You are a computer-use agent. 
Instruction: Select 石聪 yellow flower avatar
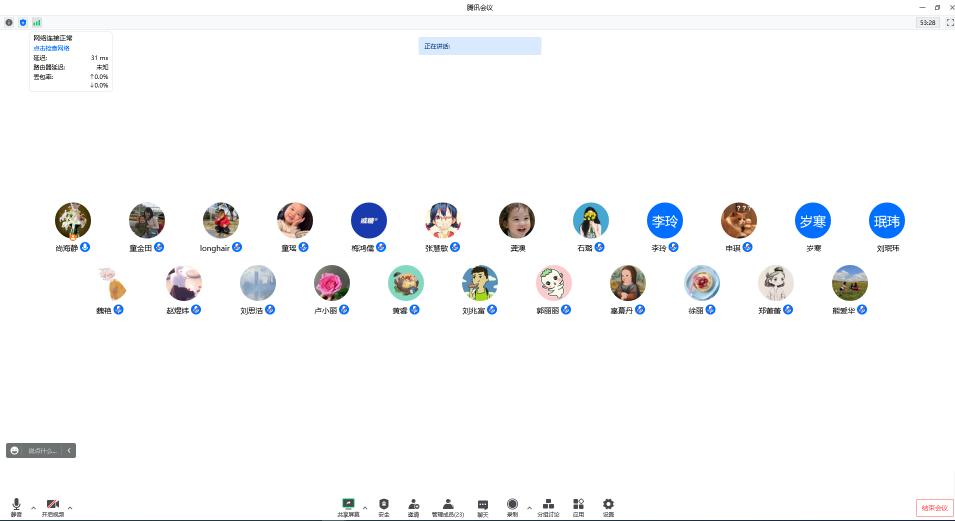591,221
